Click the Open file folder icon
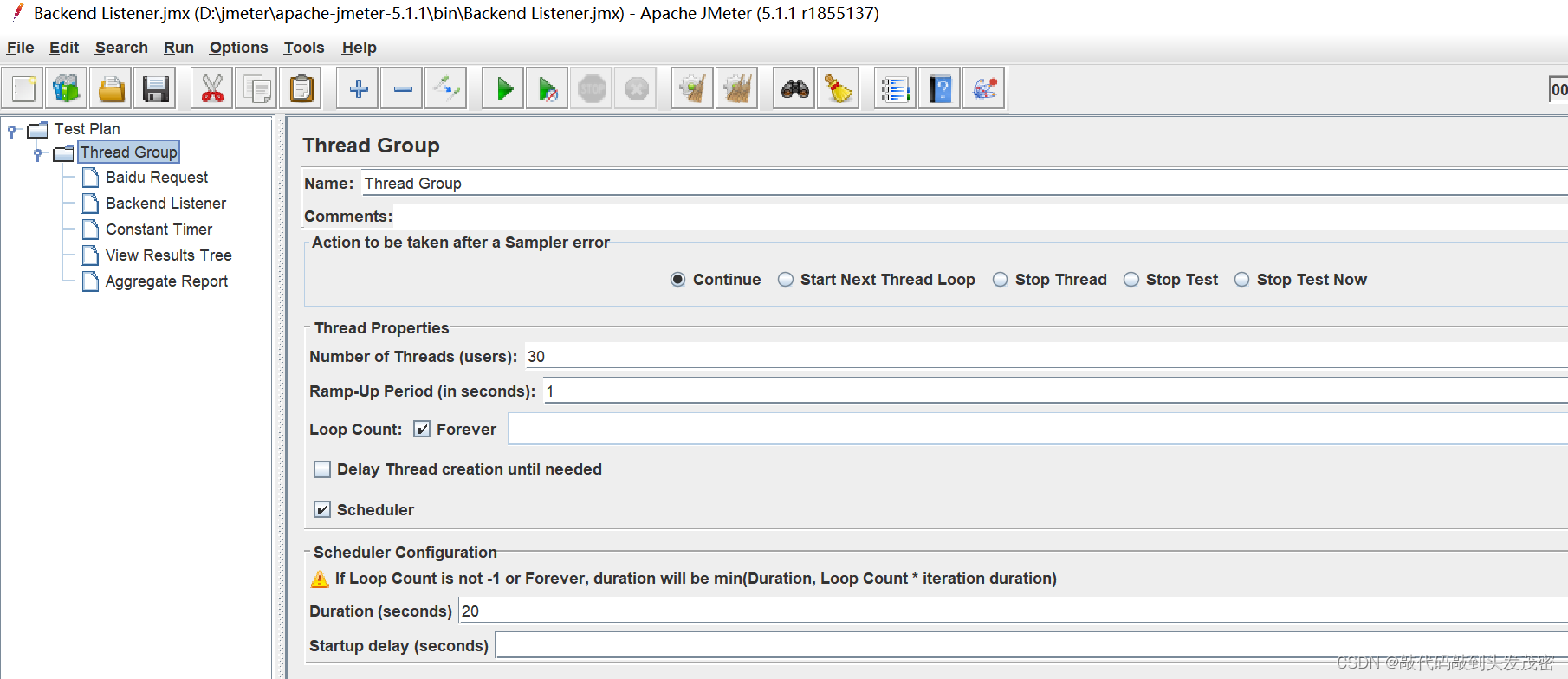The width and height of the screenshot is (1568, 679). [x=111, y=88]
